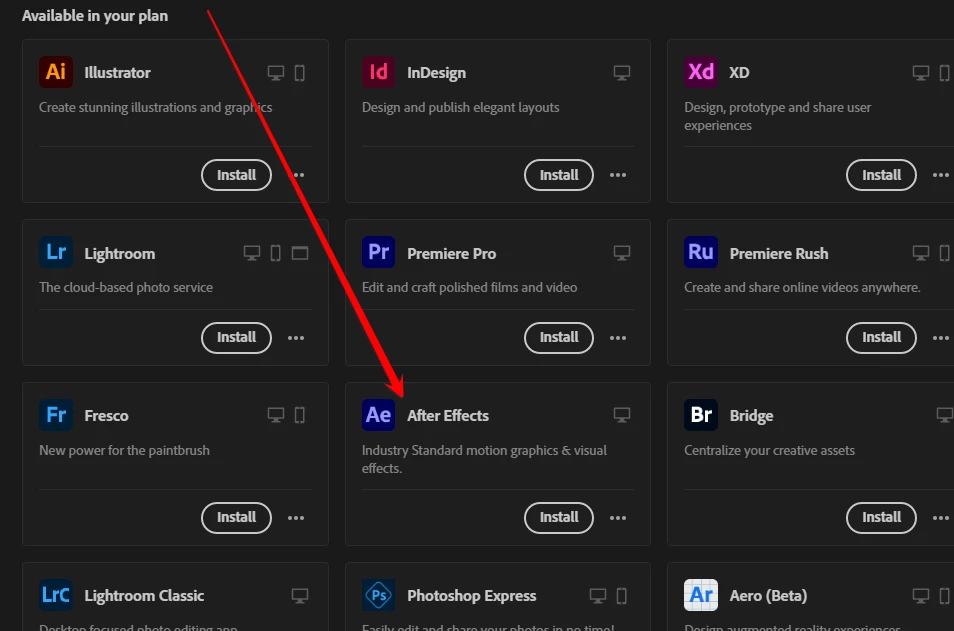Click the Lightroom Classic LrC app icon
This screenshot has height=631, width=954.
[56, 595]
